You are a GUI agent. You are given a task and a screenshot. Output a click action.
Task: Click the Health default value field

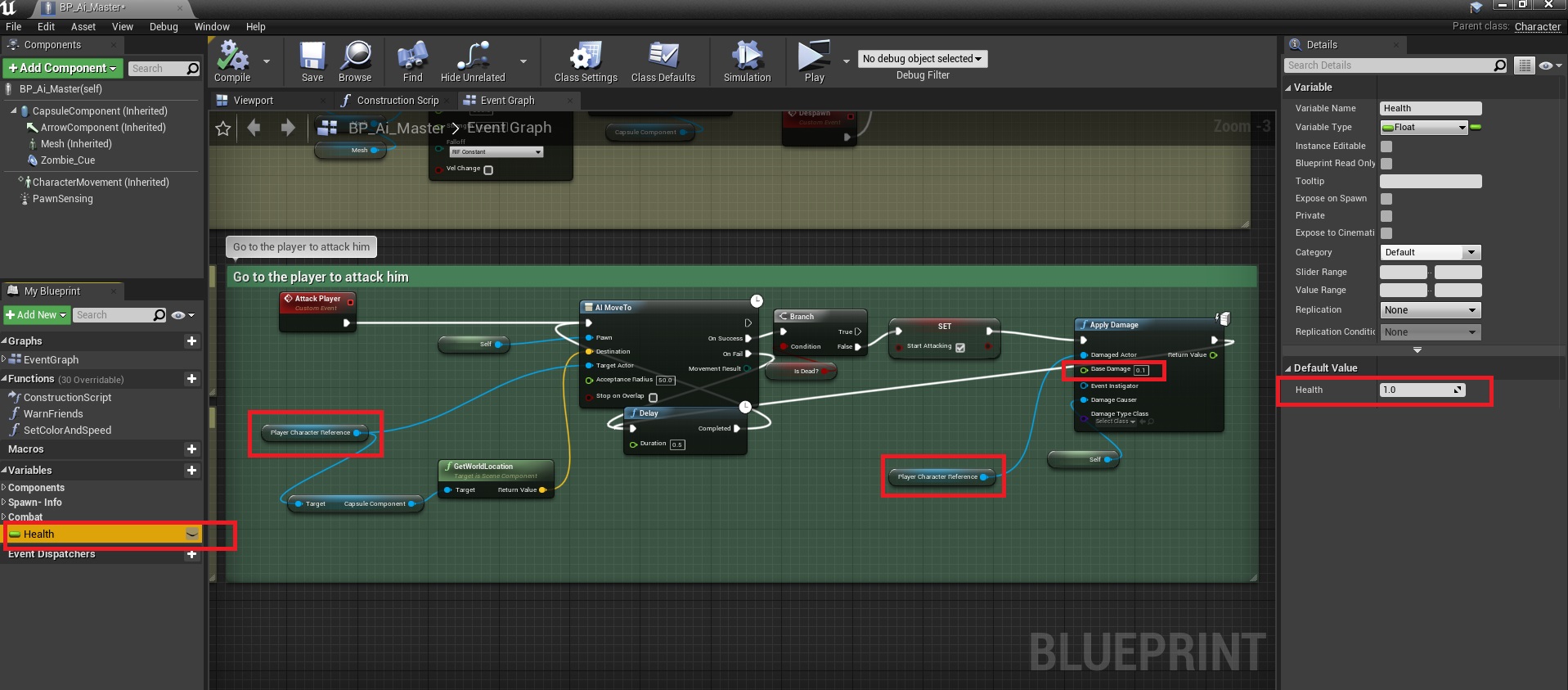click(x=1417, y=390)
